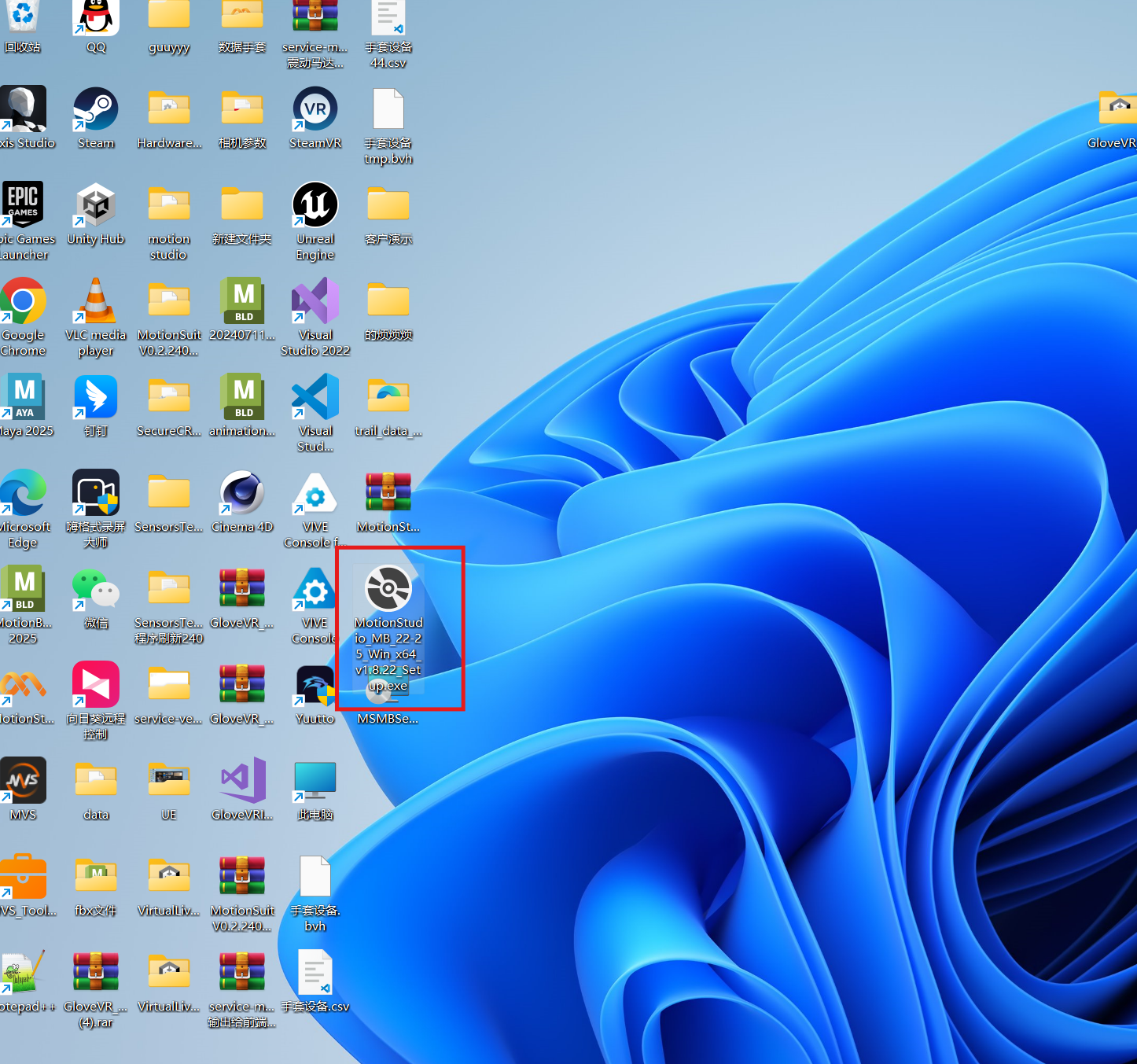This screenshot has height=1064, width=1137.
Task: Click the 钉钉 (DingTalk) icon
Action: (96, 397)
